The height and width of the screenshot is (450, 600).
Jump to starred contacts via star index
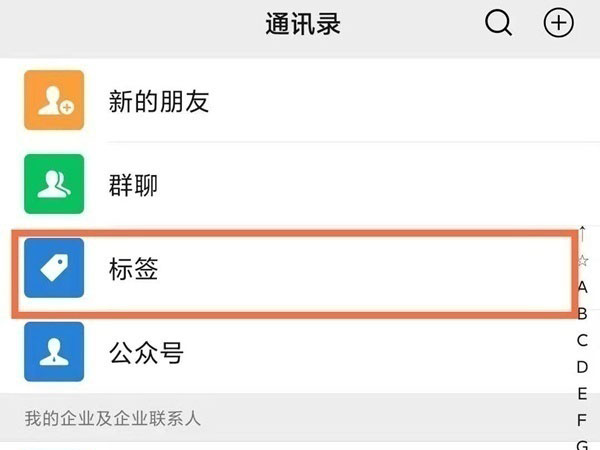coord(582,261)
